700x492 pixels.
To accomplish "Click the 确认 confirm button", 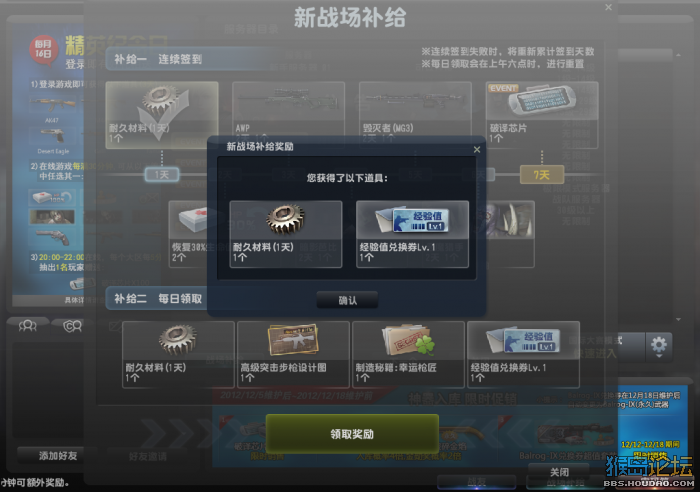I will [347, 300].
